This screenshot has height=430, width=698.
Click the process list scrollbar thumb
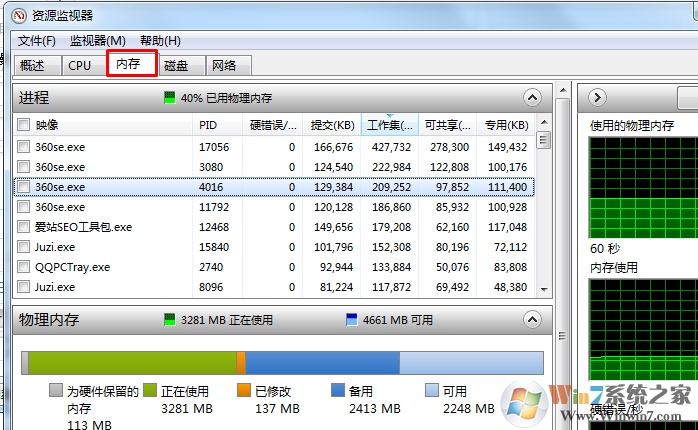point(543,141)
